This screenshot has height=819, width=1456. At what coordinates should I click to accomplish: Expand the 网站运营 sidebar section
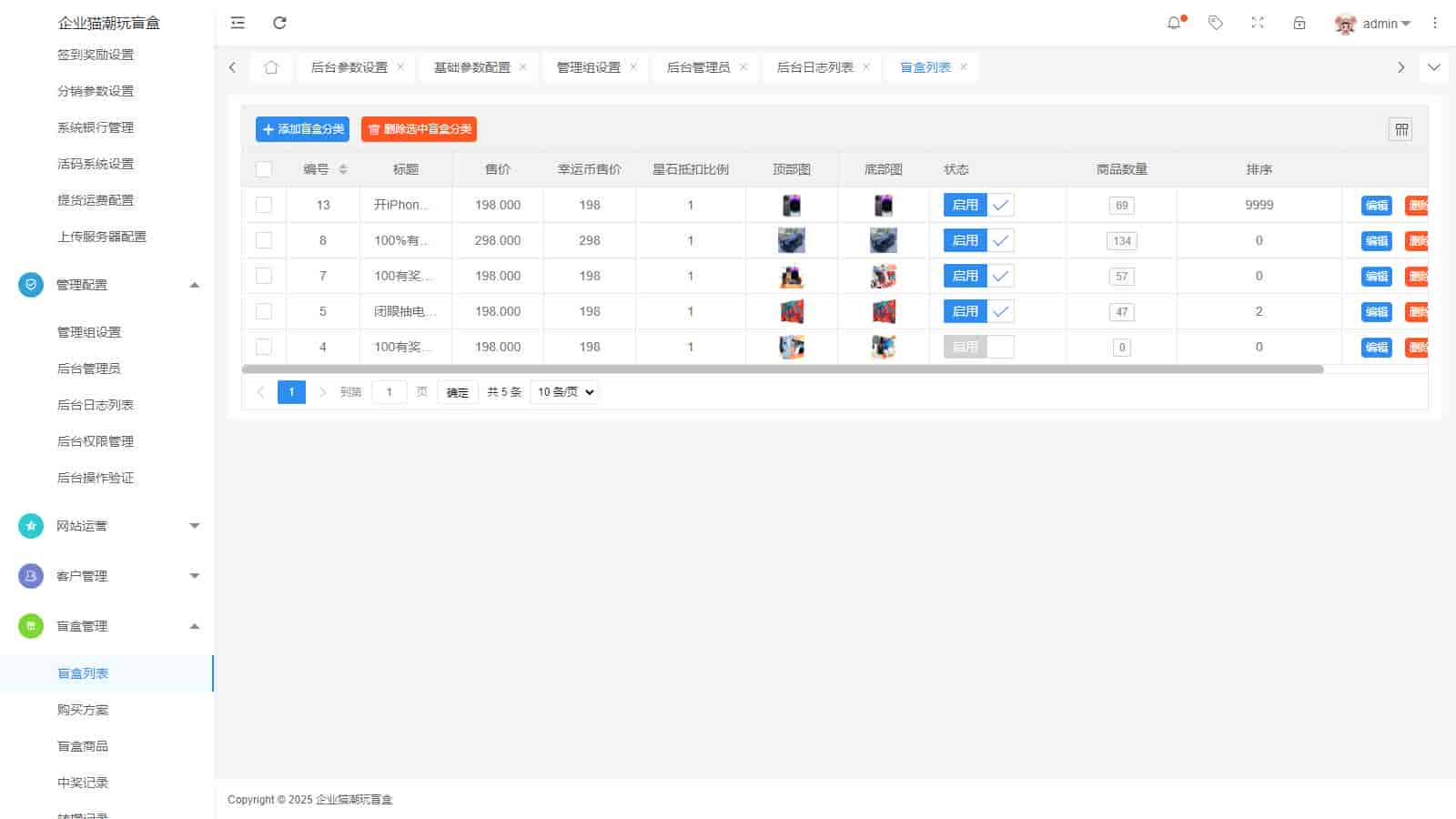tap(107, 526)
